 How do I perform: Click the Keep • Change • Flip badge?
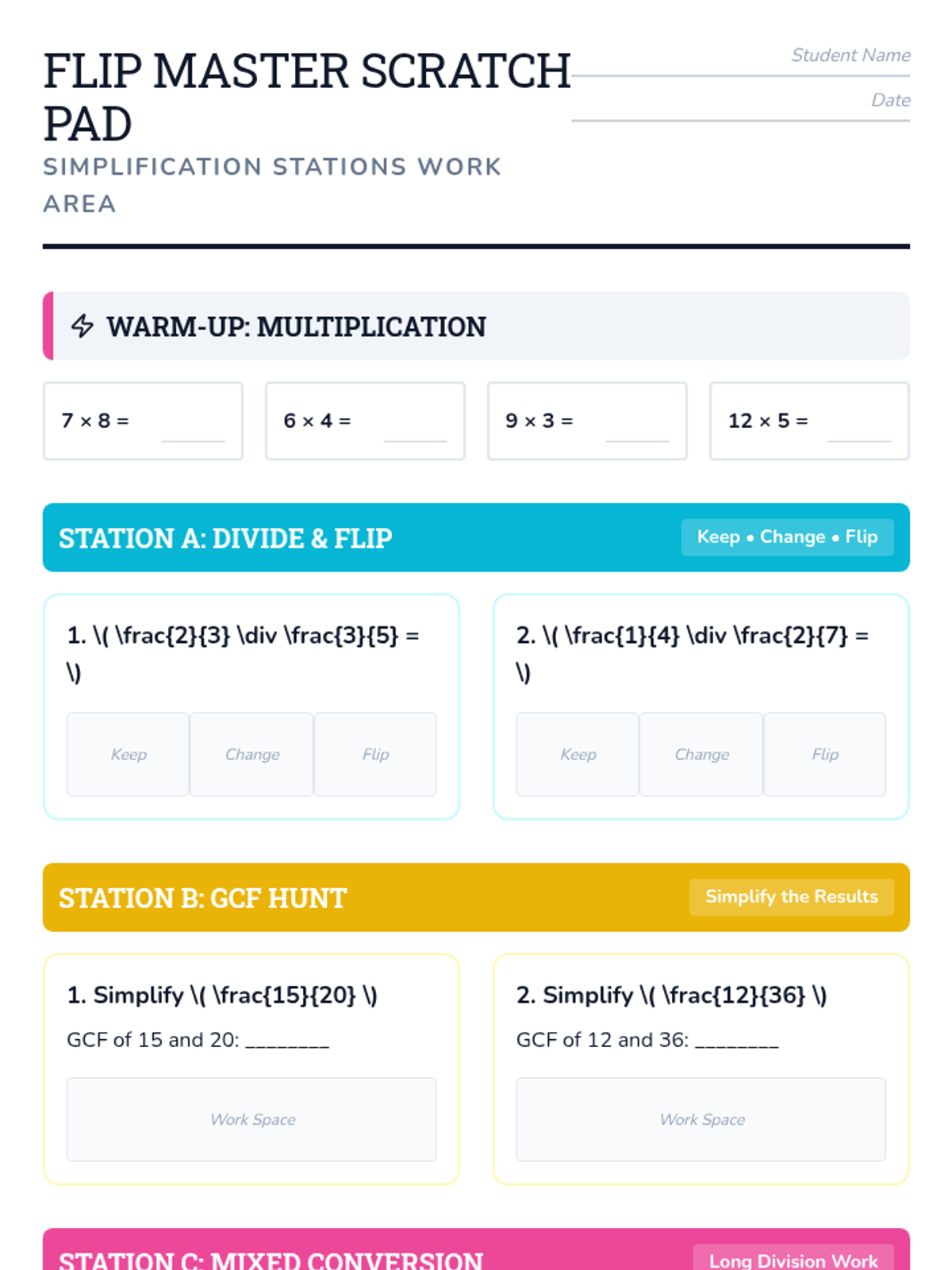(787, 537)
